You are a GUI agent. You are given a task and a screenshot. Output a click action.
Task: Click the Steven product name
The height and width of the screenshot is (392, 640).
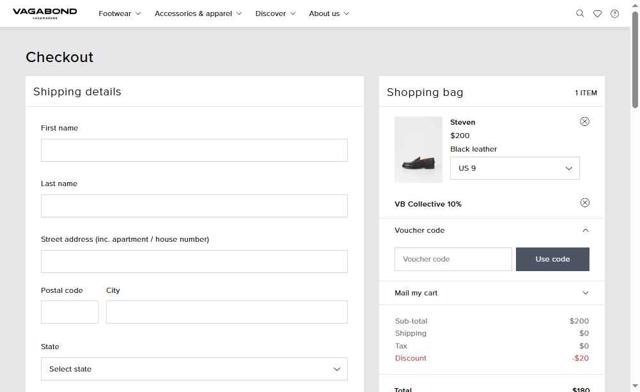point(462,122)
